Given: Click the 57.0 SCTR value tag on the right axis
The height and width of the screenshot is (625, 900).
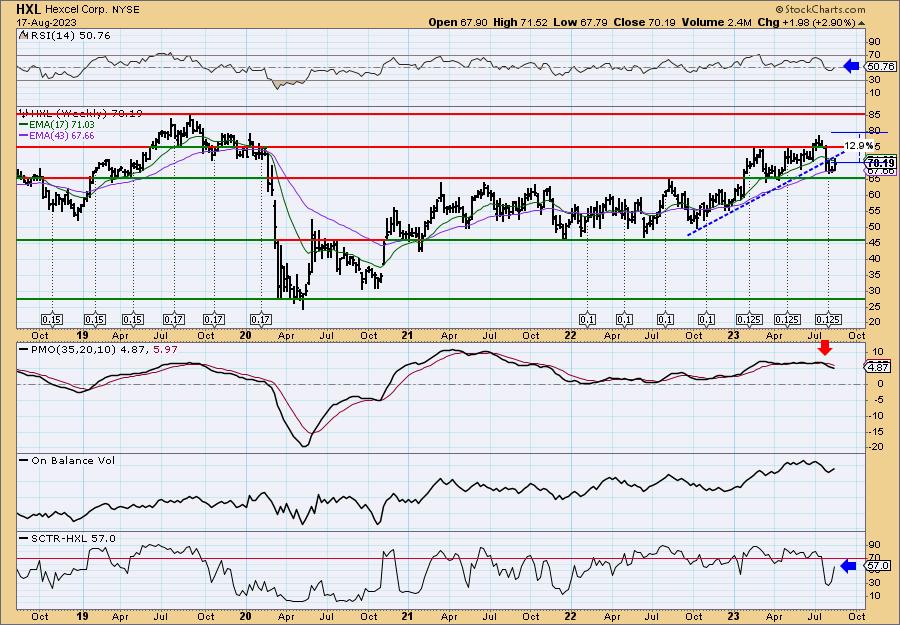Looking at the screenshot, I should pos(879,566).
